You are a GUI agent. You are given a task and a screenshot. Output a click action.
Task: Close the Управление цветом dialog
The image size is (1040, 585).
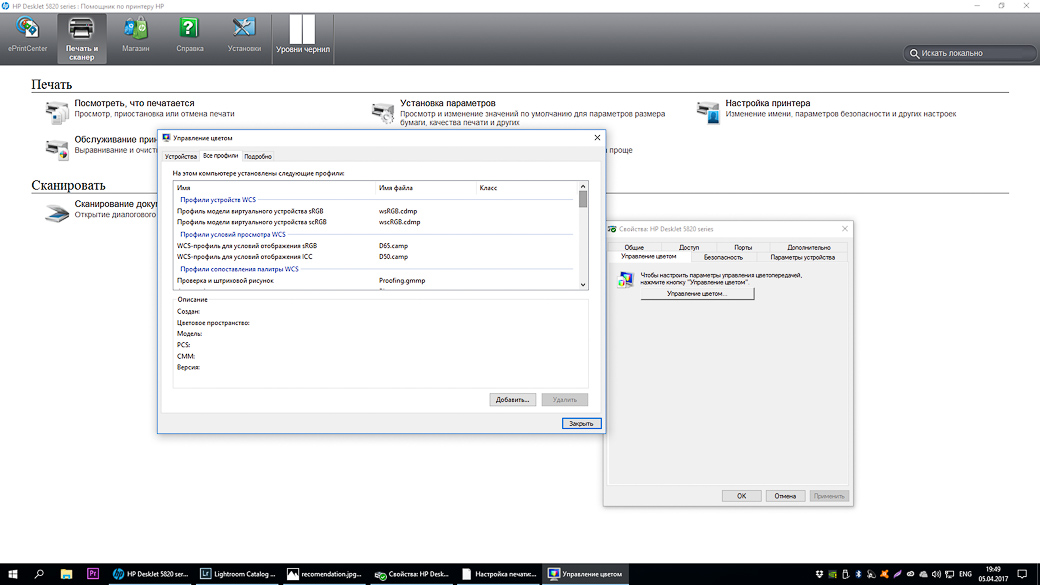pos(597,138)
